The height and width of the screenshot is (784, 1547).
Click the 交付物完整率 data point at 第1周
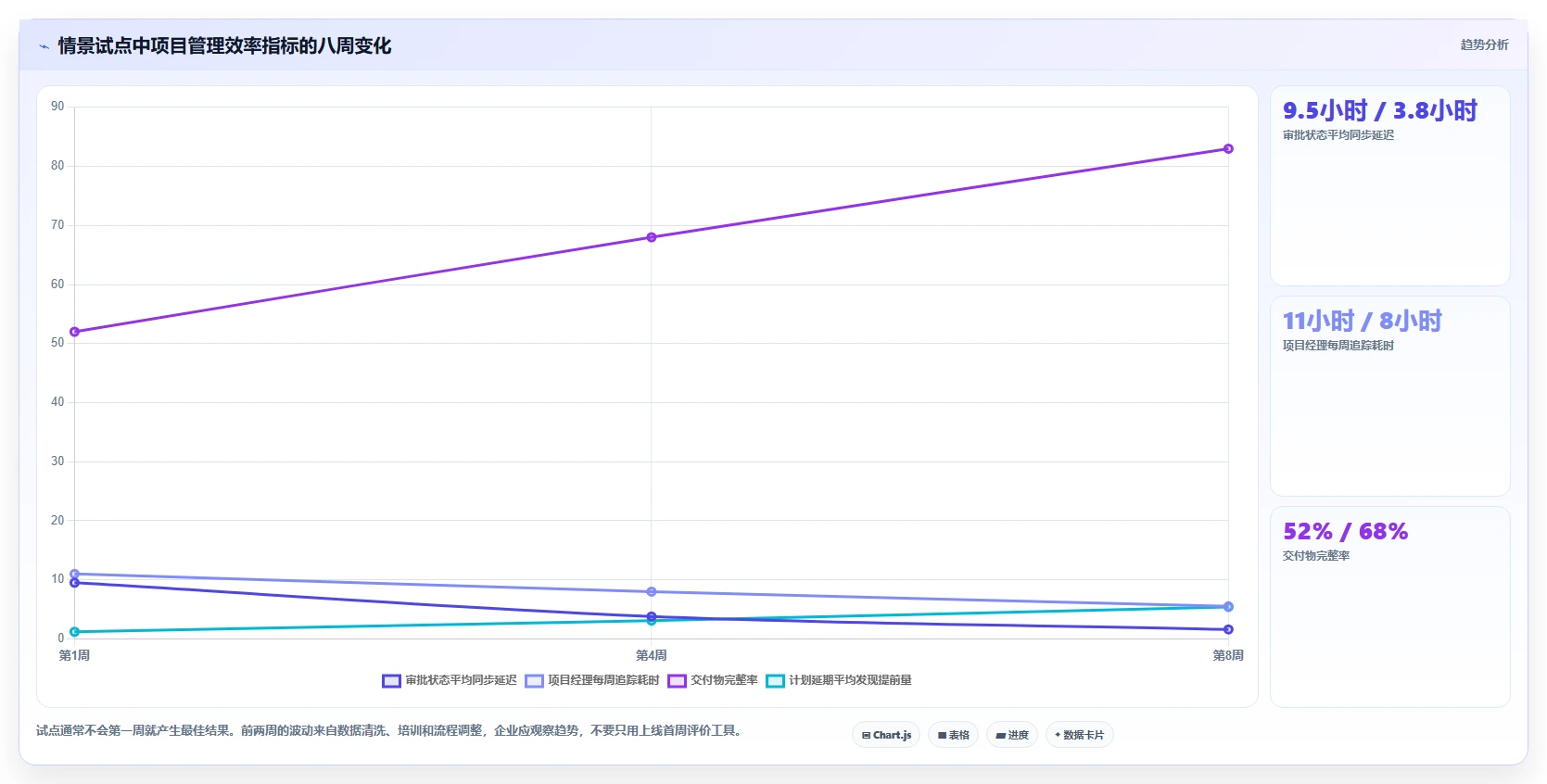coord(75,332)
